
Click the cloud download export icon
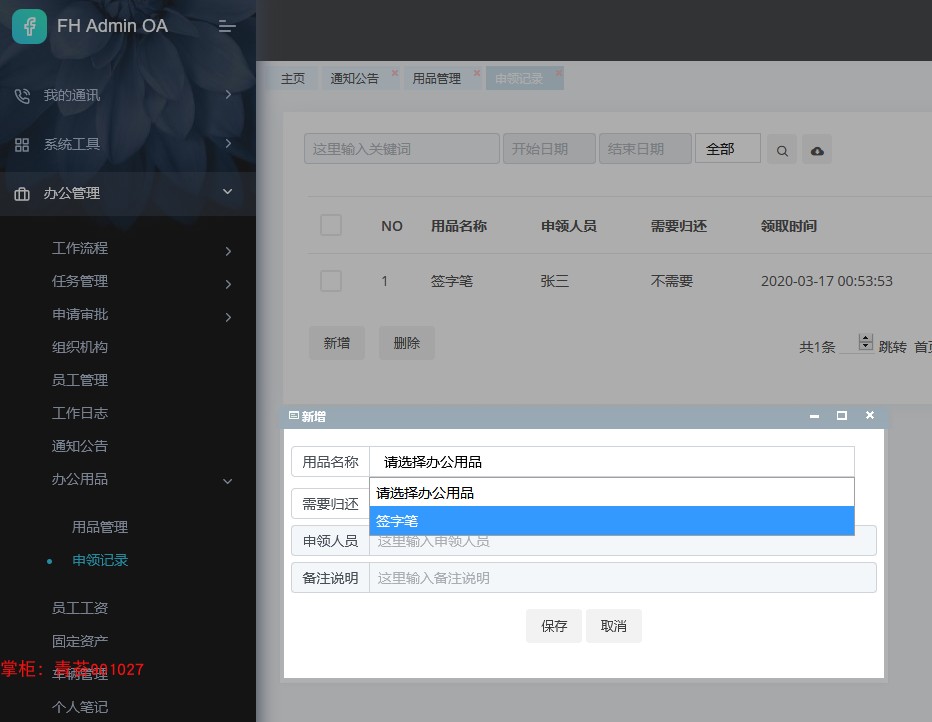[x=817, y=150]
